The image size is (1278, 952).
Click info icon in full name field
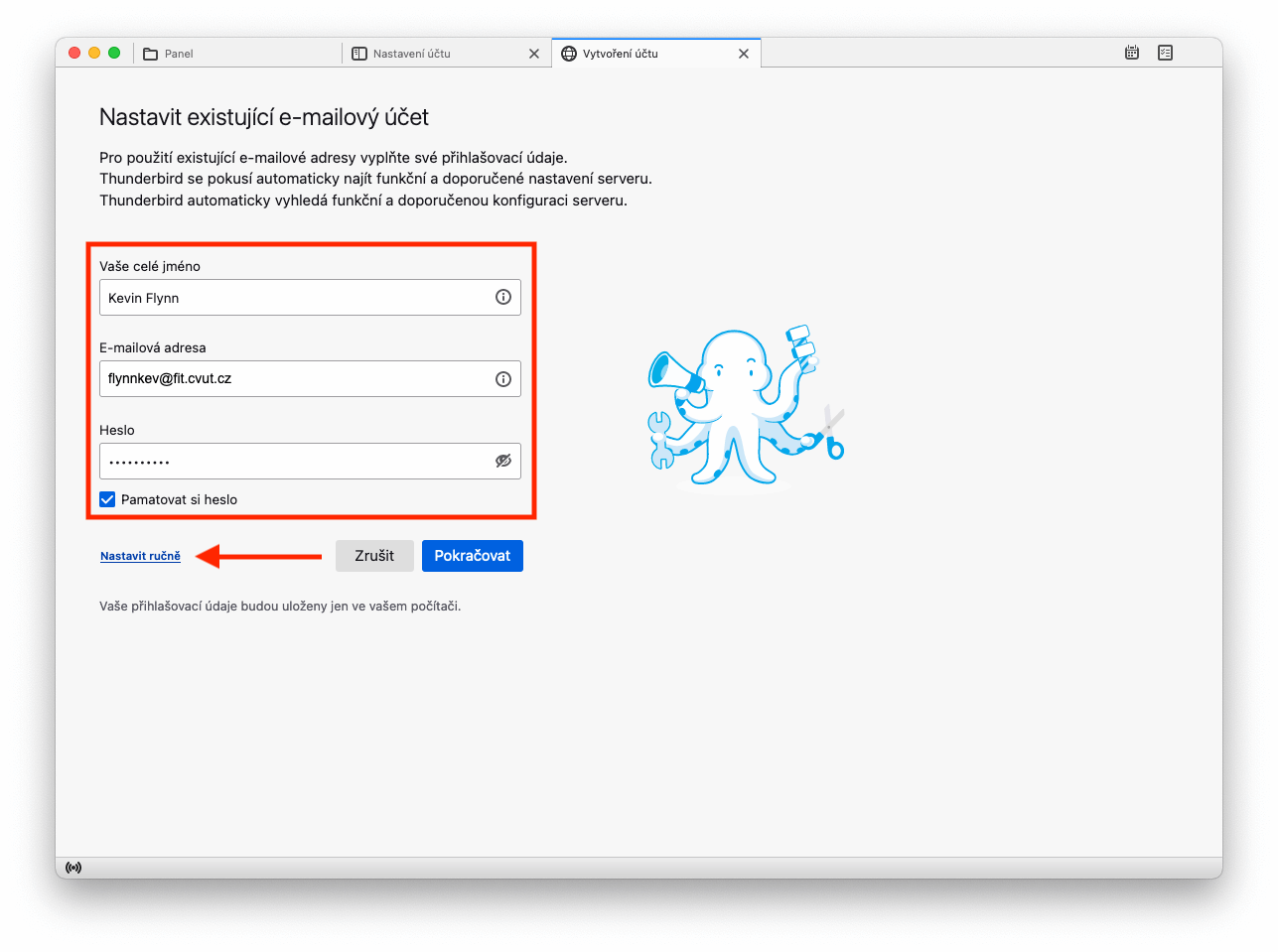click(x=503, y=297)
